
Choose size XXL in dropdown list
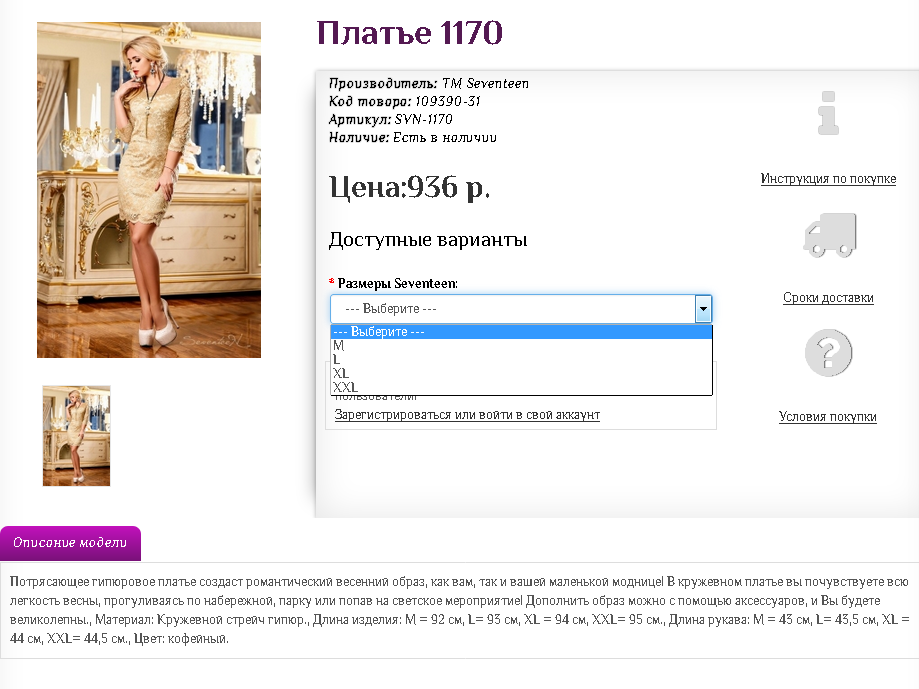coord(522,387)
